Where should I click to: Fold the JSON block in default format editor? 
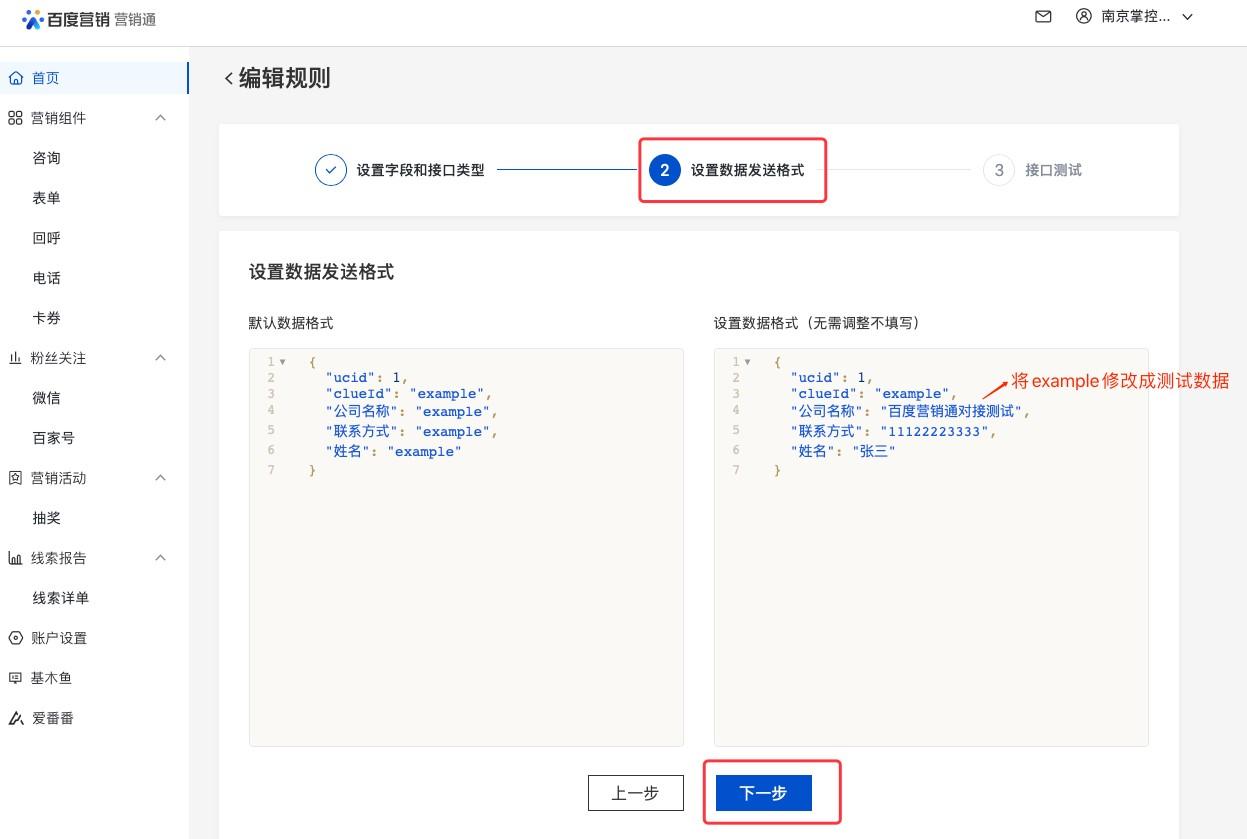coord(283,362)
